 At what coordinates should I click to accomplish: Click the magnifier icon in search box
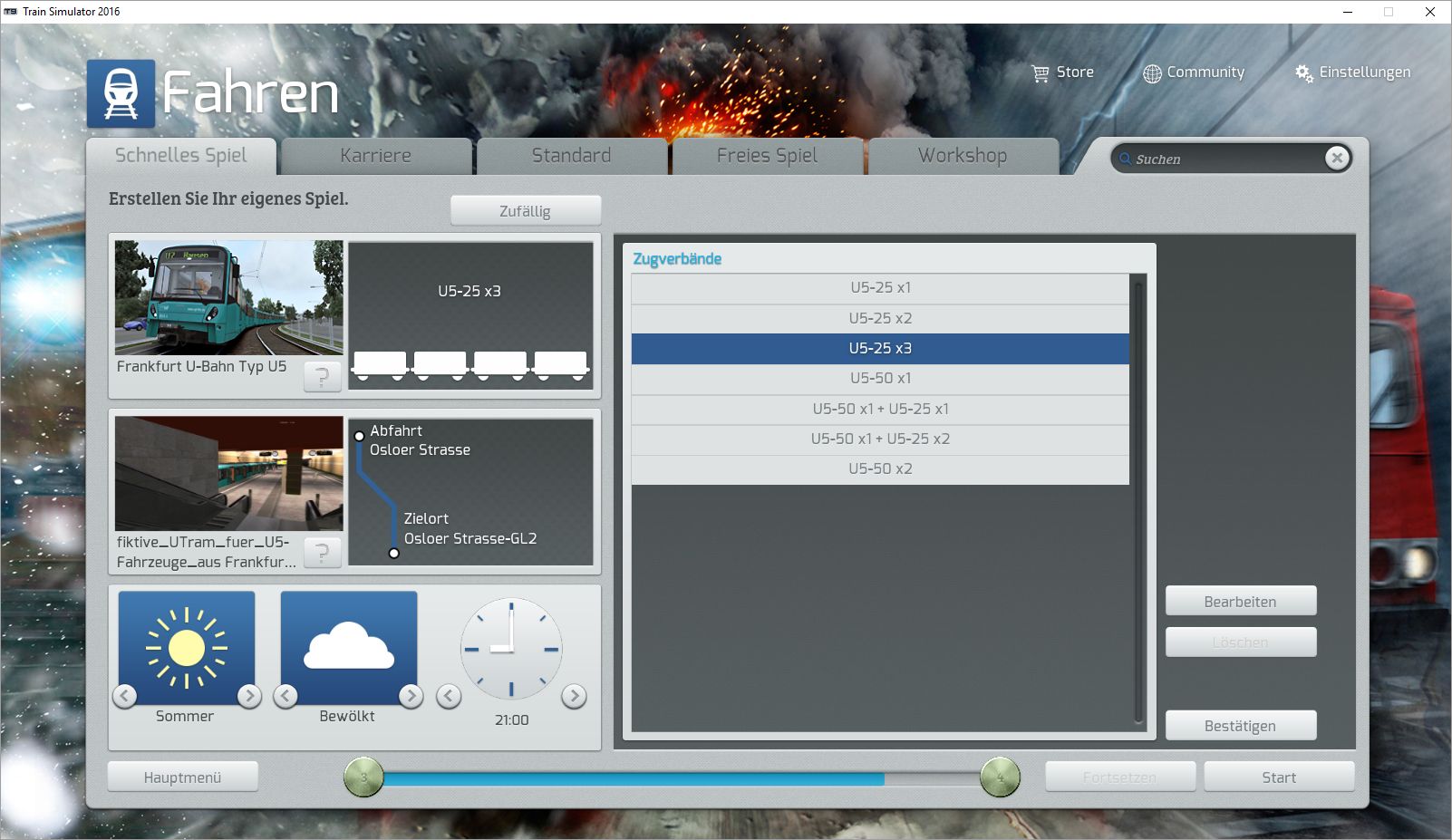(1126, 159)
